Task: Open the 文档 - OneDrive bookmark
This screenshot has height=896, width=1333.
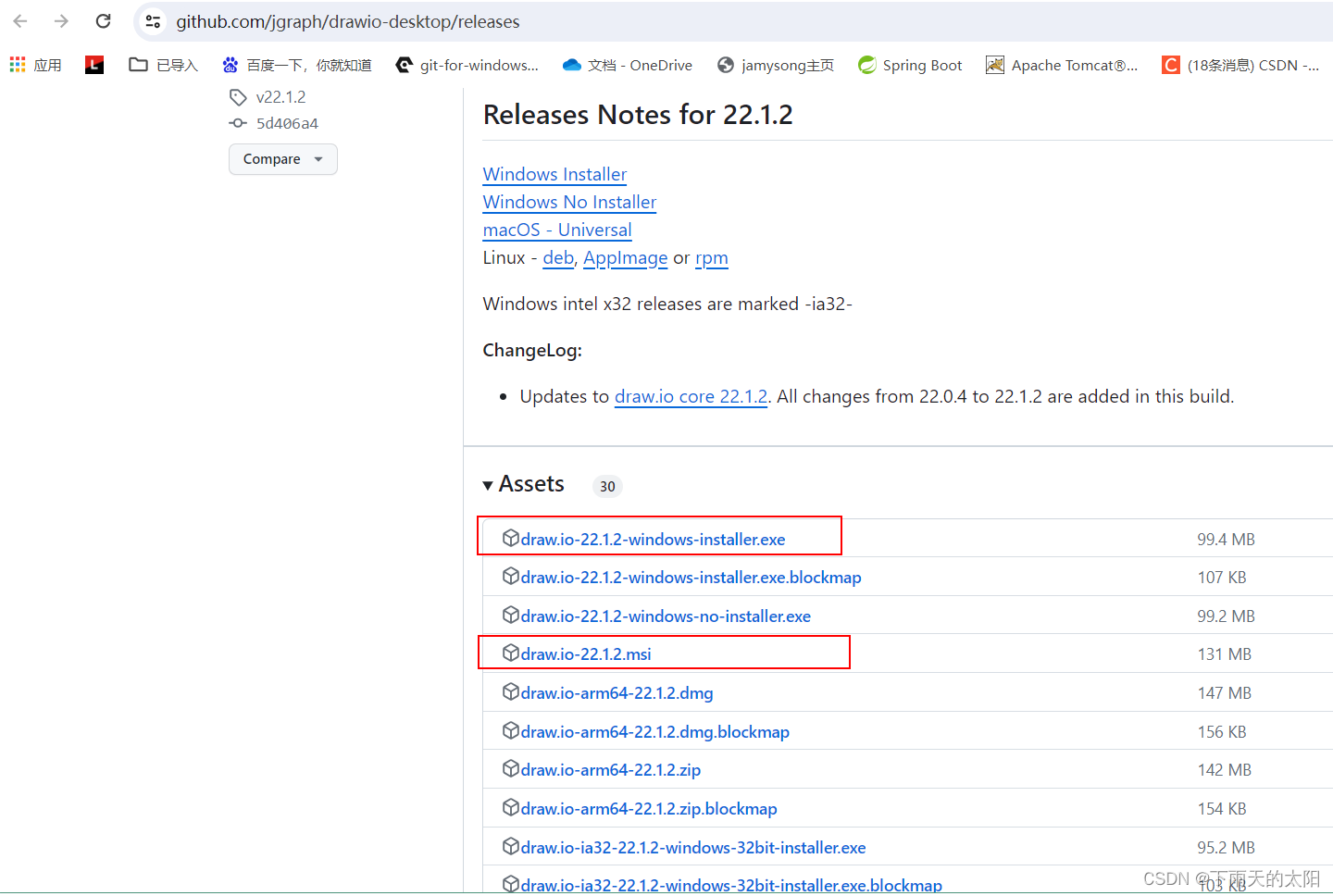Action: click(628, 65)
